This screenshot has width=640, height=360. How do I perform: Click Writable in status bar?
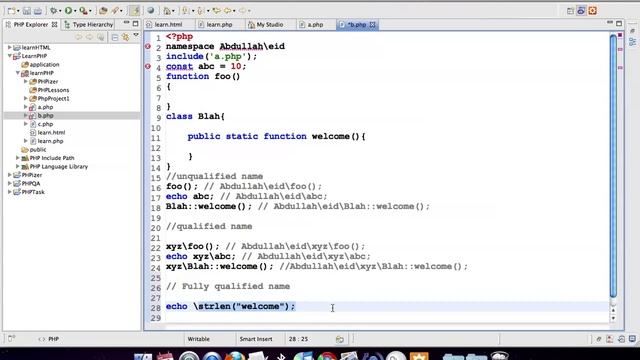coord(198,339)
